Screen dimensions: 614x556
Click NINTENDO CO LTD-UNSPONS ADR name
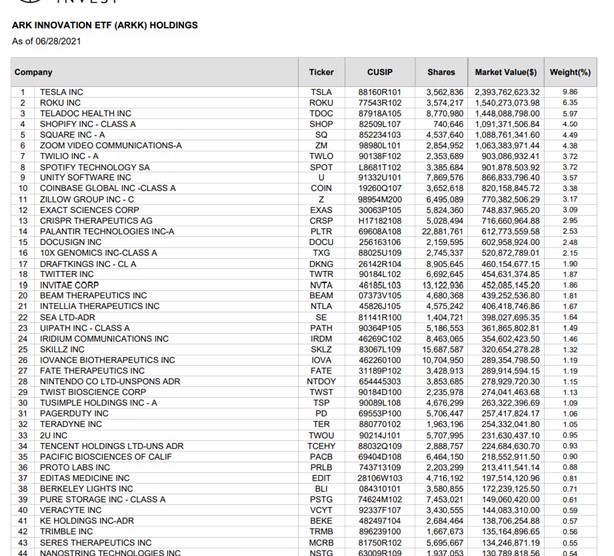coord(110,381)
